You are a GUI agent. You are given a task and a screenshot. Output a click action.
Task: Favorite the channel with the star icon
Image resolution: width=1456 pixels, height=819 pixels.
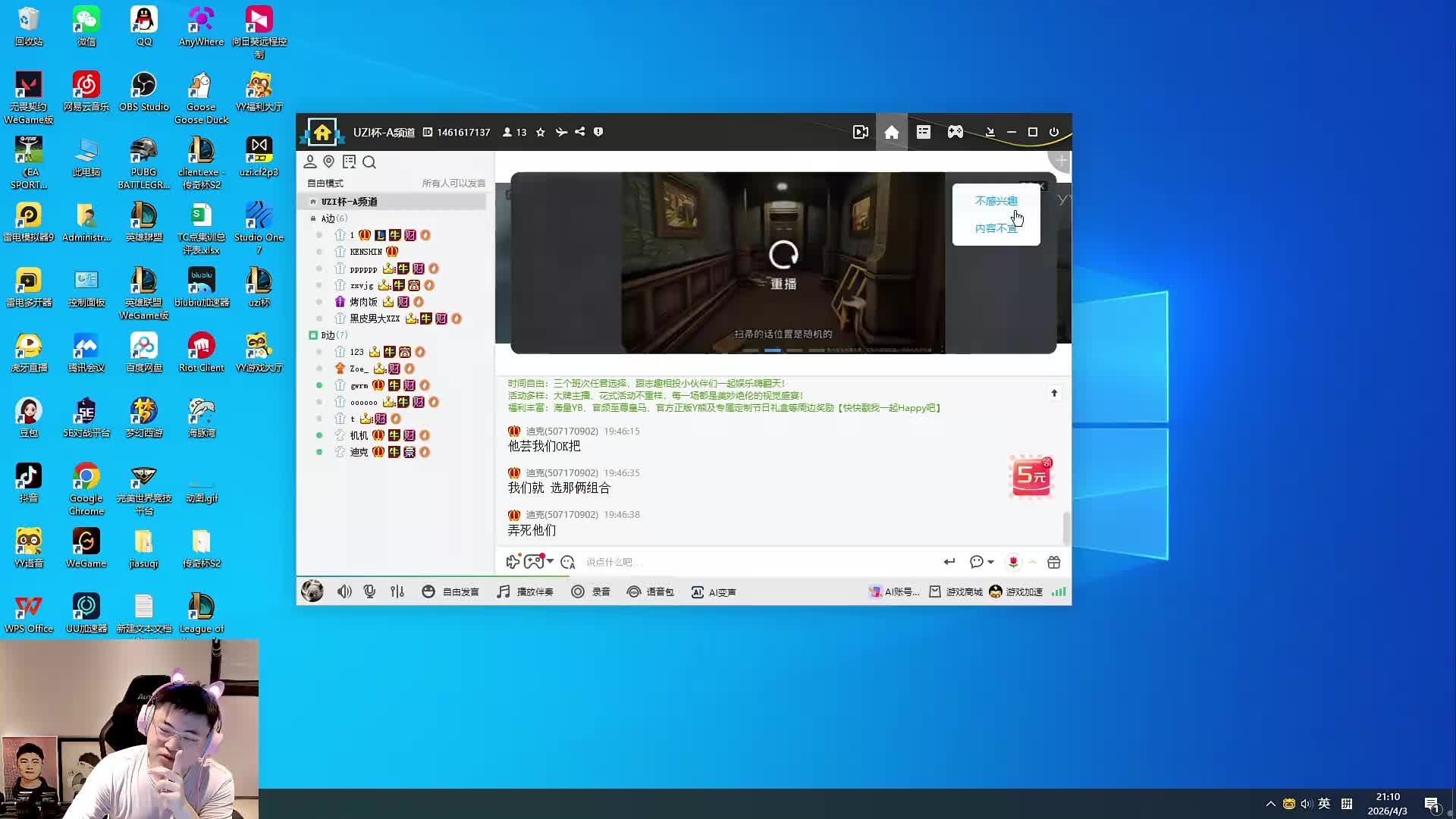541,132
